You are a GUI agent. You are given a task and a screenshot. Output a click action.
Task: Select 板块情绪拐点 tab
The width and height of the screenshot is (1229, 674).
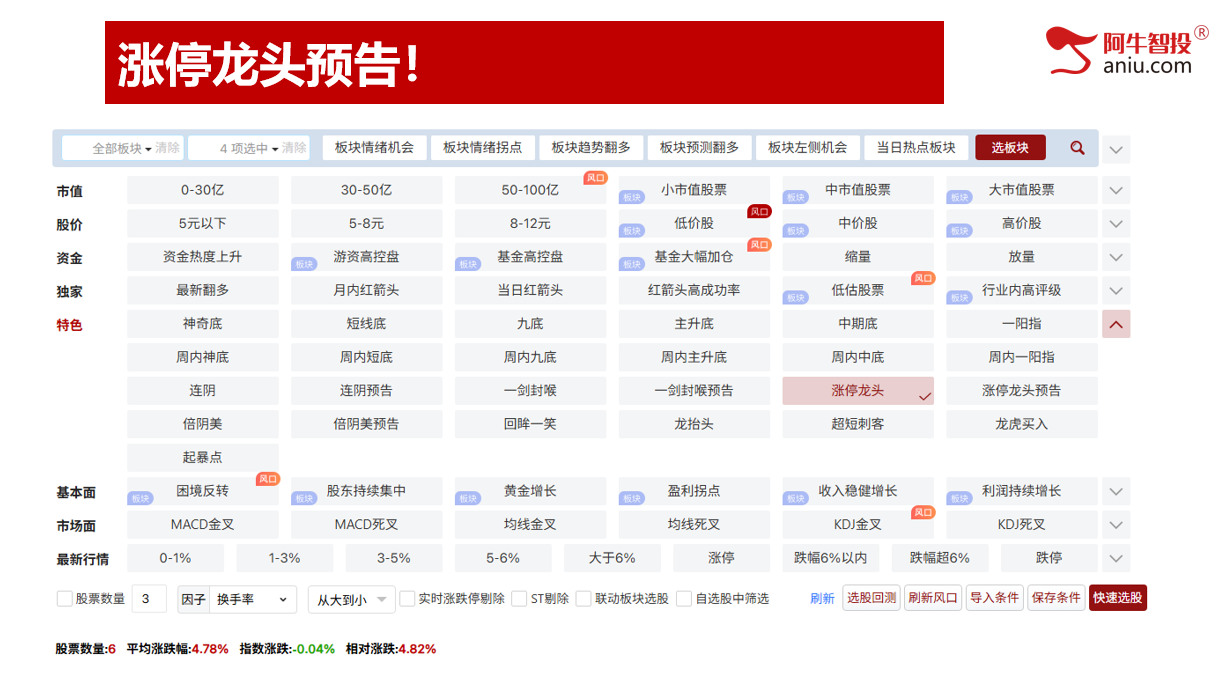point(483,148)
